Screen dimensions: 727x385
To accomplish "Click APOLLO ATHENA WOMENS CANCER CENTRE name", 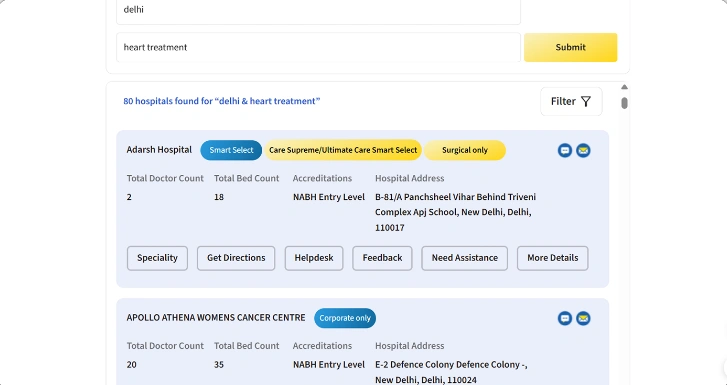I will tap(216, 318).
